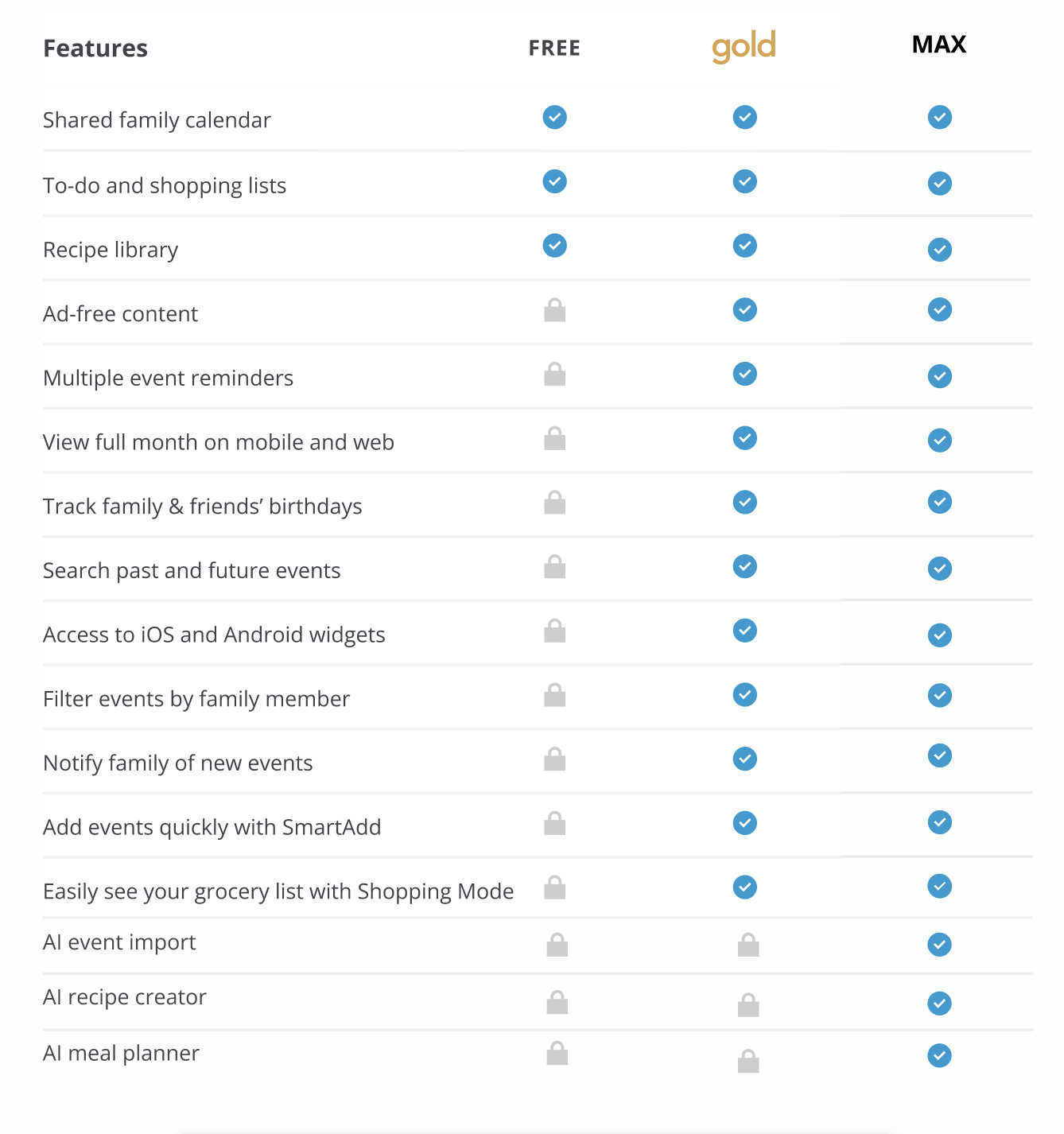This screenshot has height=1134, width=1064.
Task: Click MAX checkmark for AI recipe creator
Action: pyautogui.click(x=939, y=1003)
